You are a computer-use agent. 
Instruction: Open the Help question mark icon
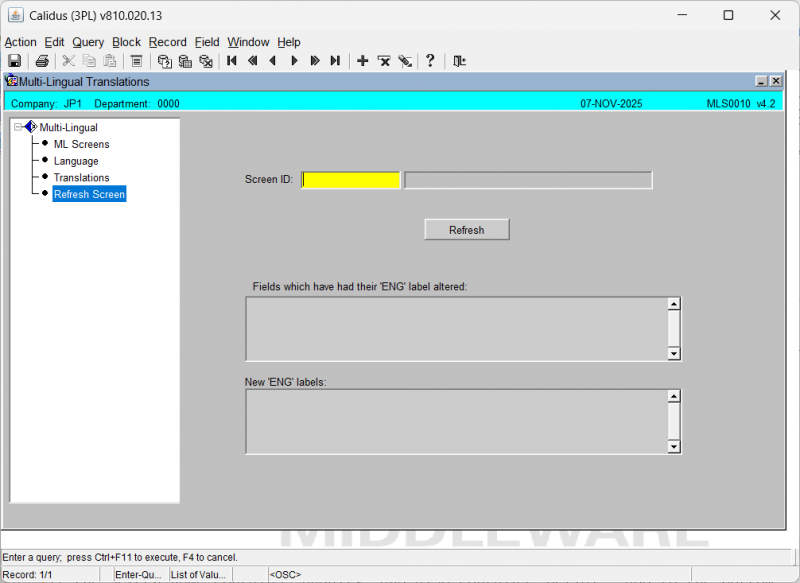pyautogui.click(x=430, y=61)
